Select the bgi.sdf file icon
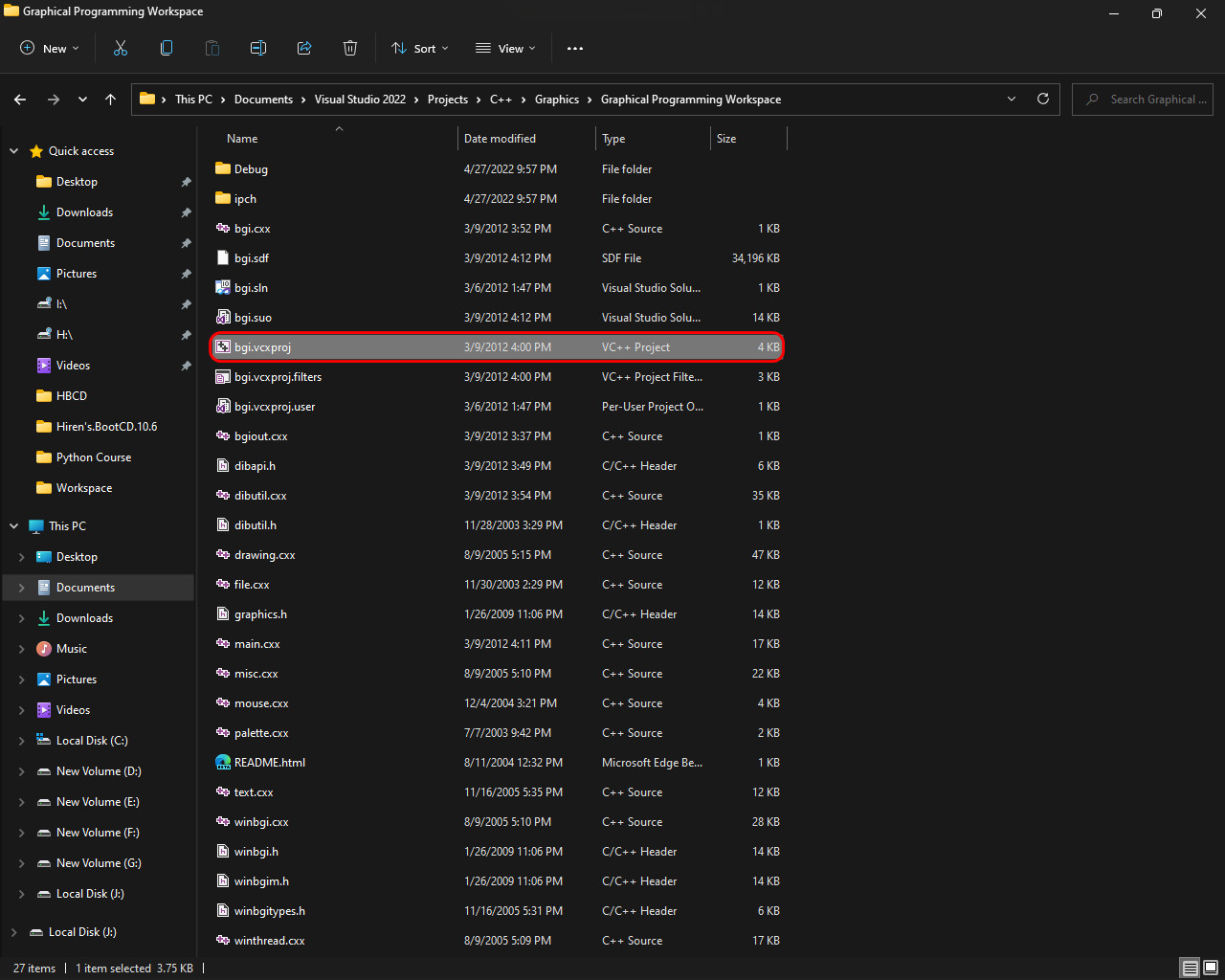Screen dimensions: 1225x980 click(x=223, y=257)
